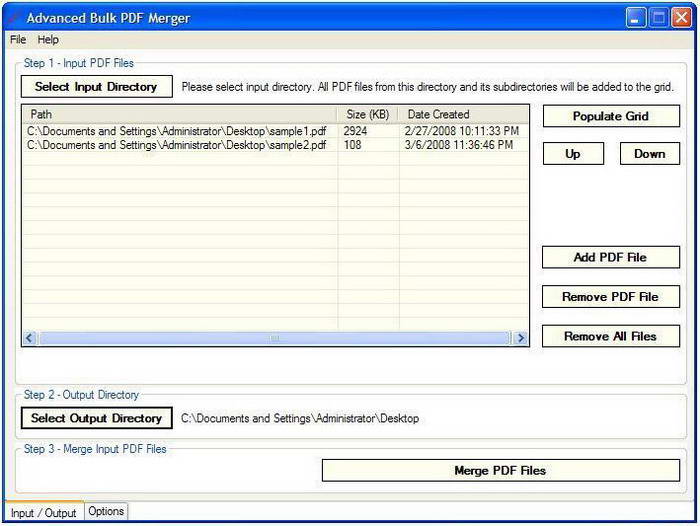The height and width of the screenshot is (526, 700).
Task: Click size value 108
Action: 352,145
